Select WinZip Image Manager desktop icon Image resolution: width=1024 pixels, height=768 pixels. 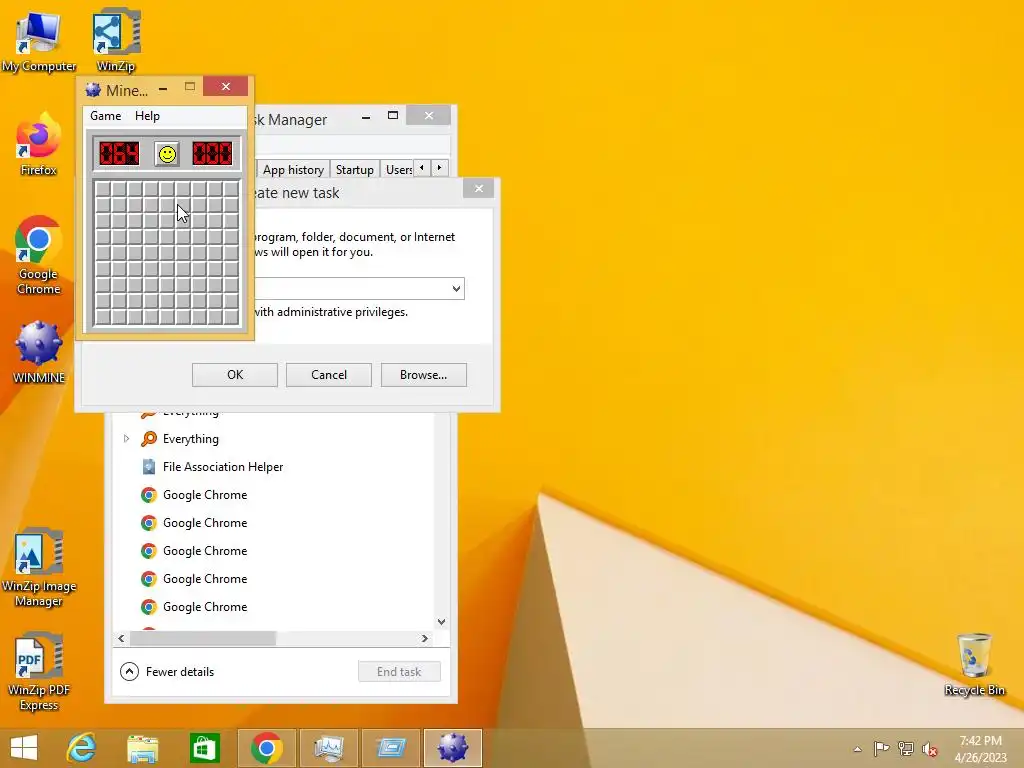coord(39,568)
